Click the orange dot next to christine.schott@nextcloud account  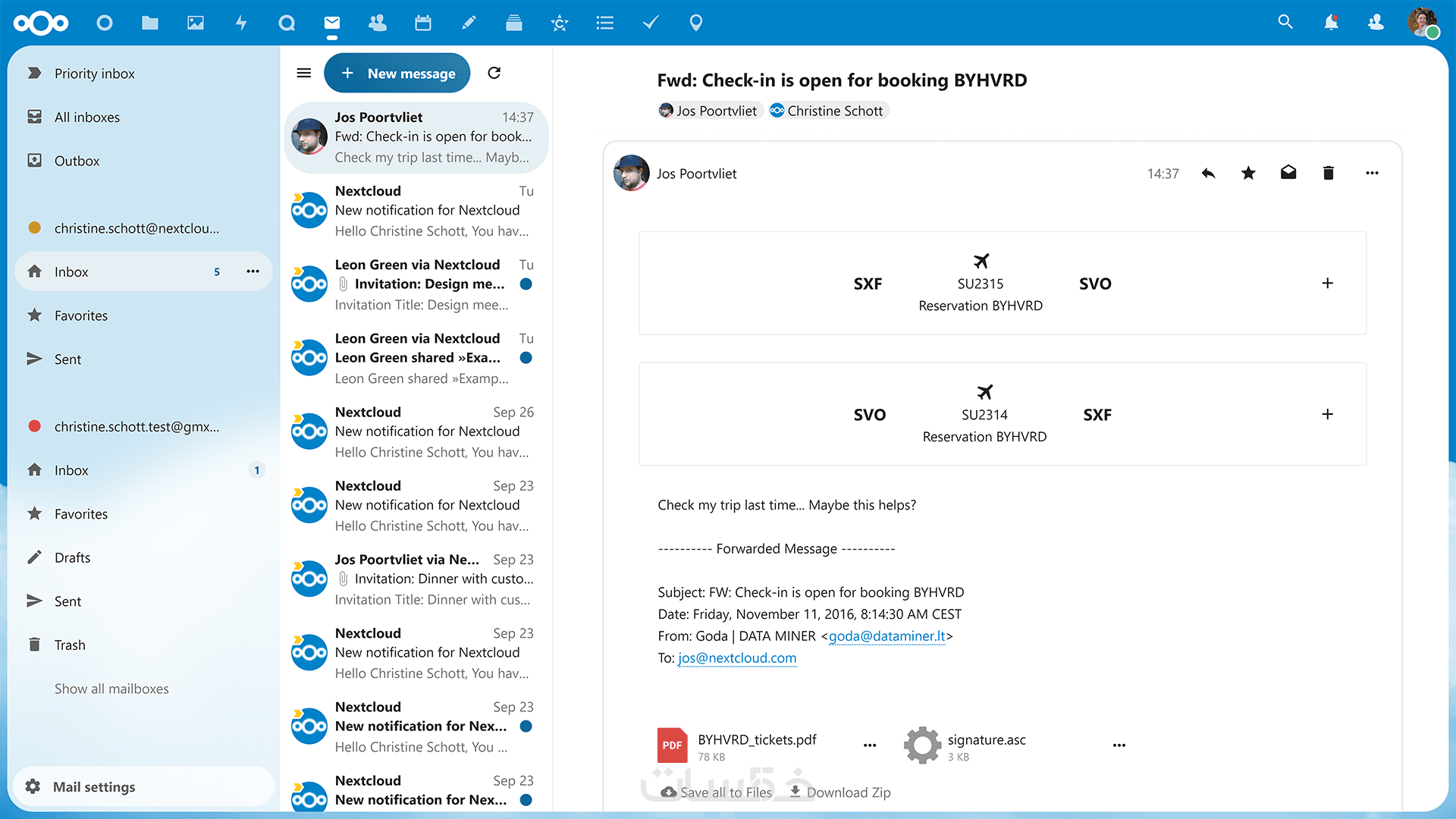click(x=34, y=228)
